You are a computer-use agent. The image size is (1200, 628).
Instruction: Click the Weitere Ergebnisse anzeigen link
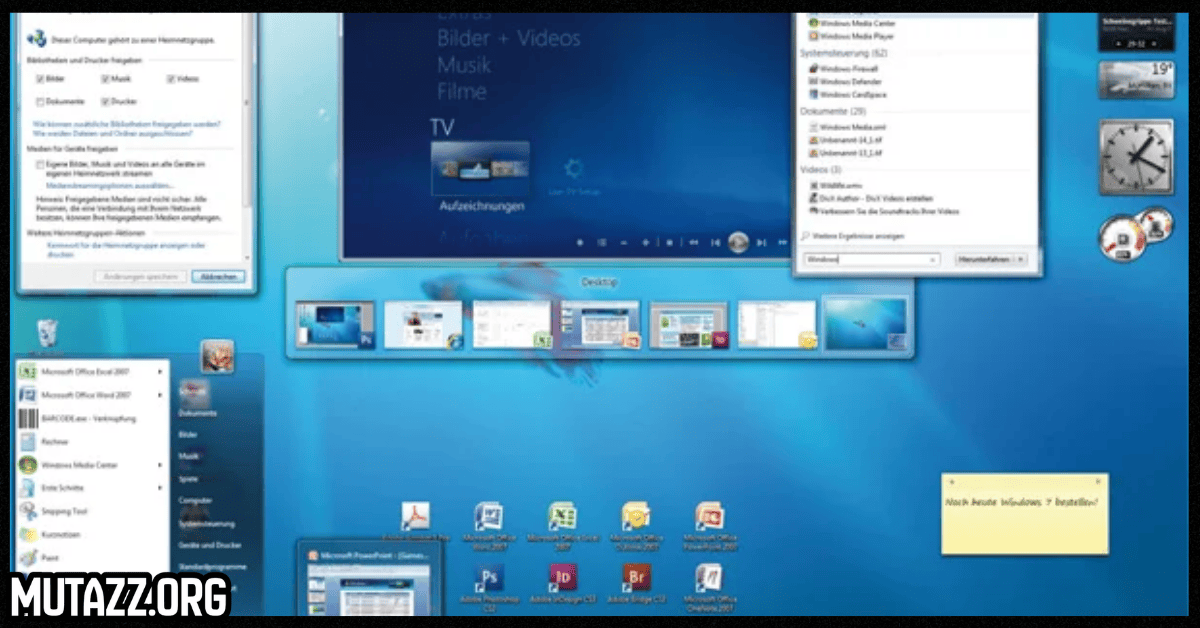coord(854,236)
